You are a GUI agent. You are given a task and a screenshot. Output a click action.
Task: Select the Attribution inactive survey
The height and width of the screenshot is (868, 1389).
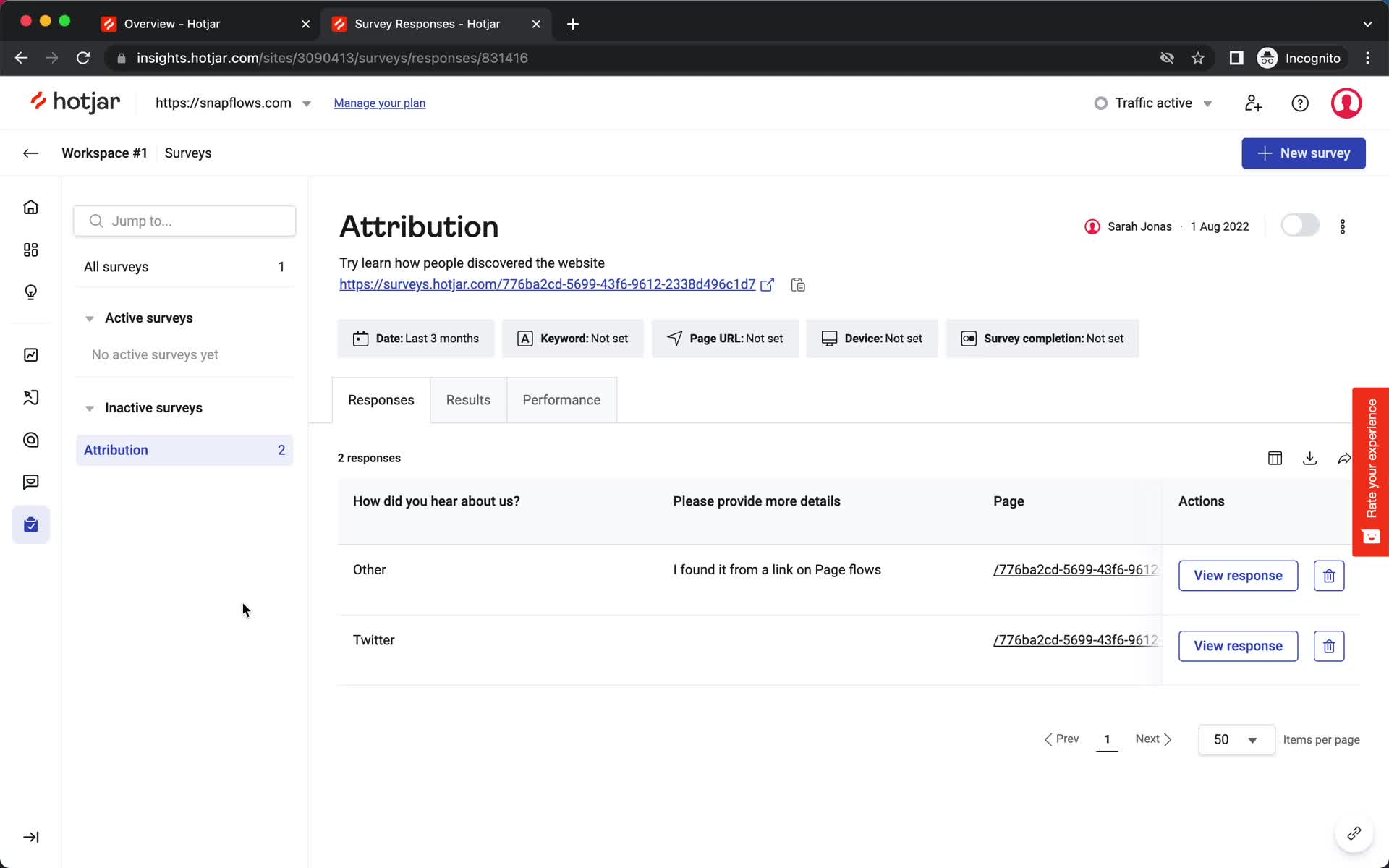[184, 450]
